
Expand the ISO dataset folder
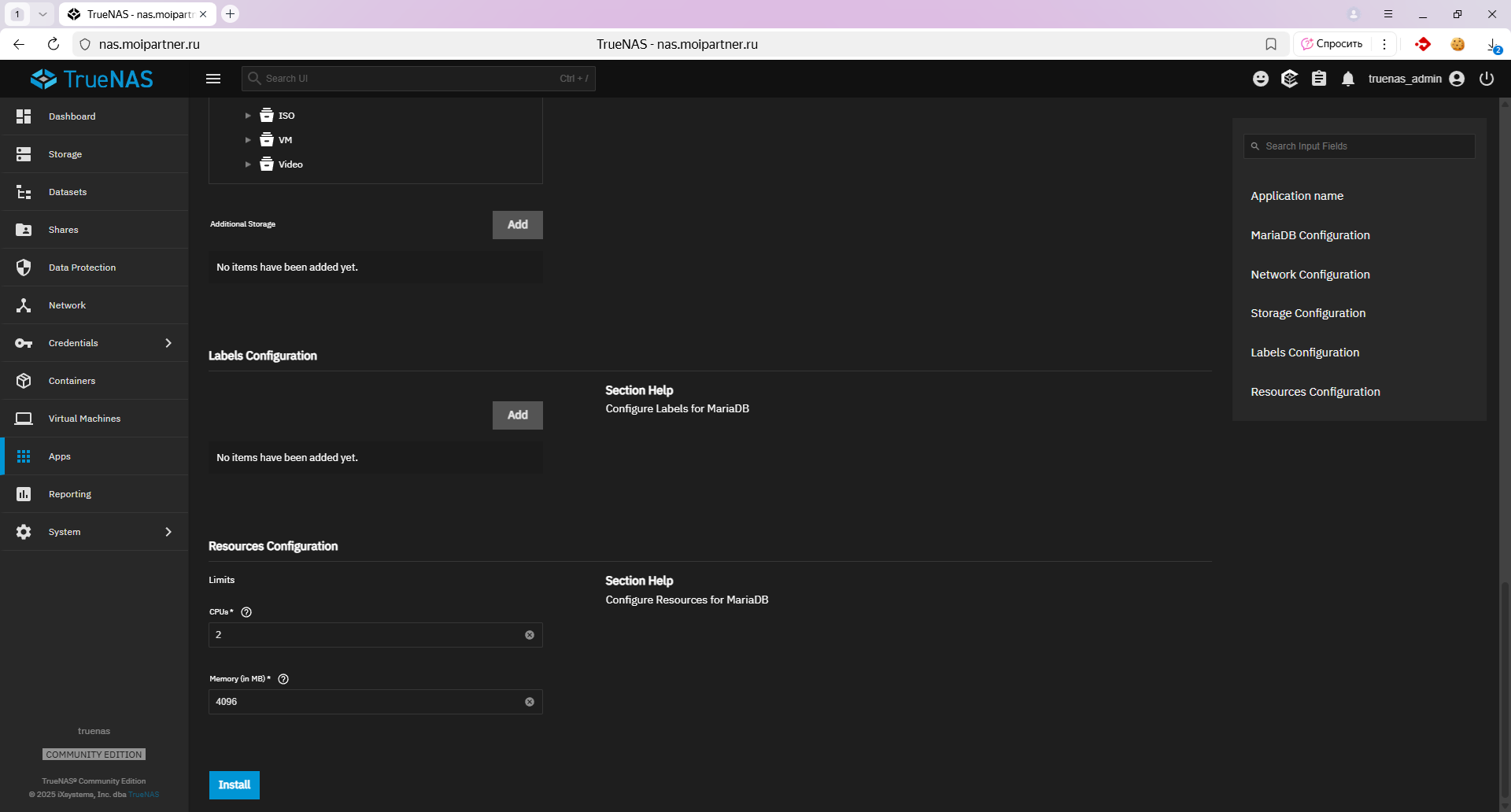click(x=248, y=116)
